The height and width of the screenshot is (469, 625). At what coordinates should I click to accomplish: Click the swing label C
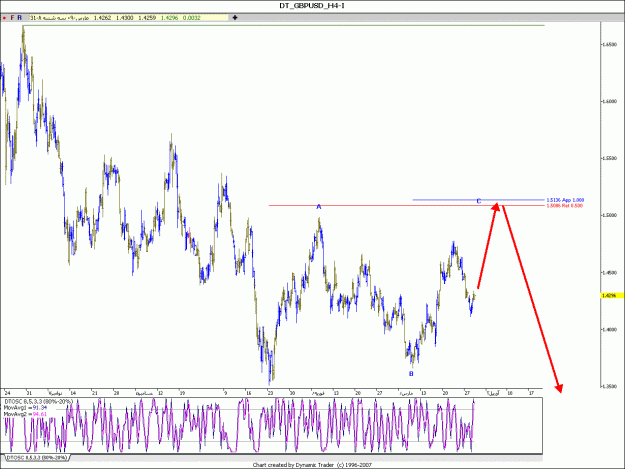point(479,201)
